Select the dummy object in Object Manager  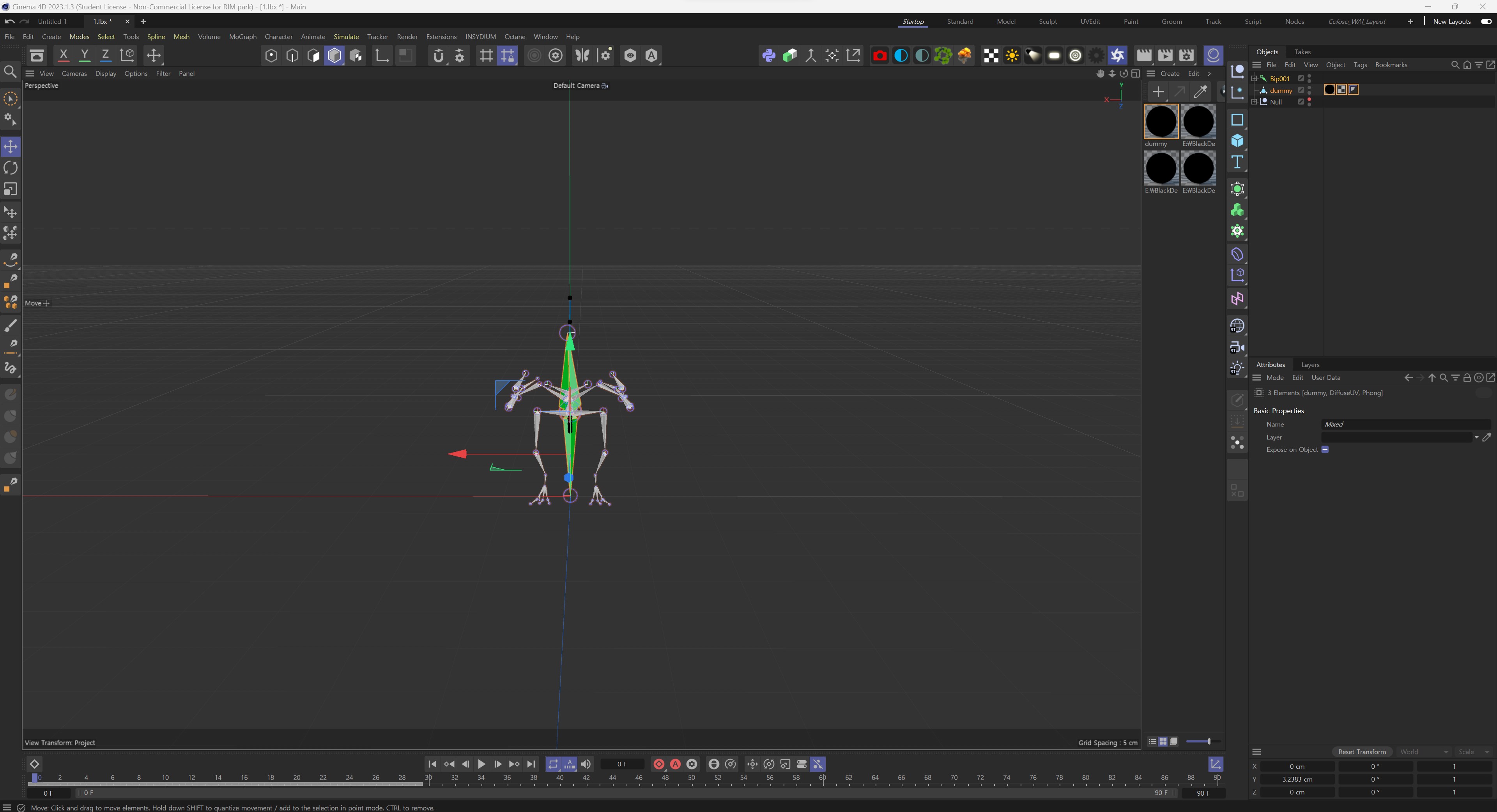1281,90
